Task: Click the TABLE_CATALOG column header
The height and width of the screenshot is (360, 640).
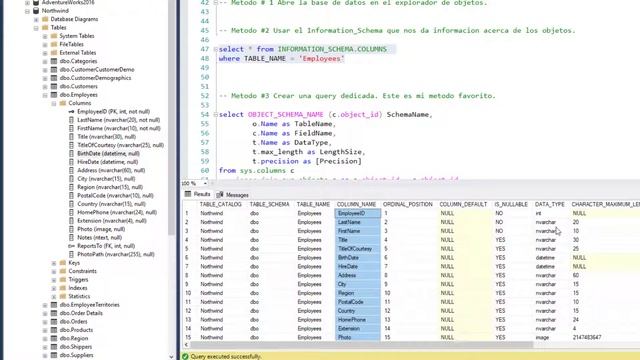Action: (x=221, y=204)
